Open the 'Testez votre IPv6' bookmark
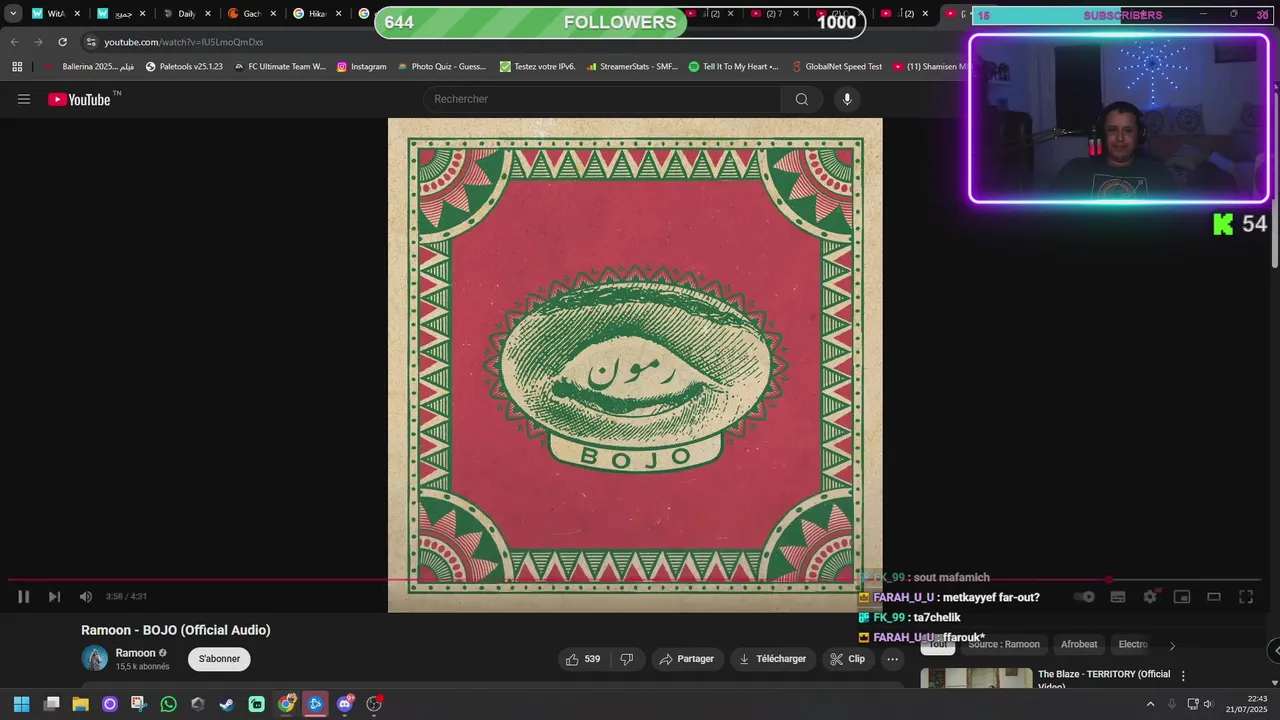1280x720 pixels. (537, 67)
